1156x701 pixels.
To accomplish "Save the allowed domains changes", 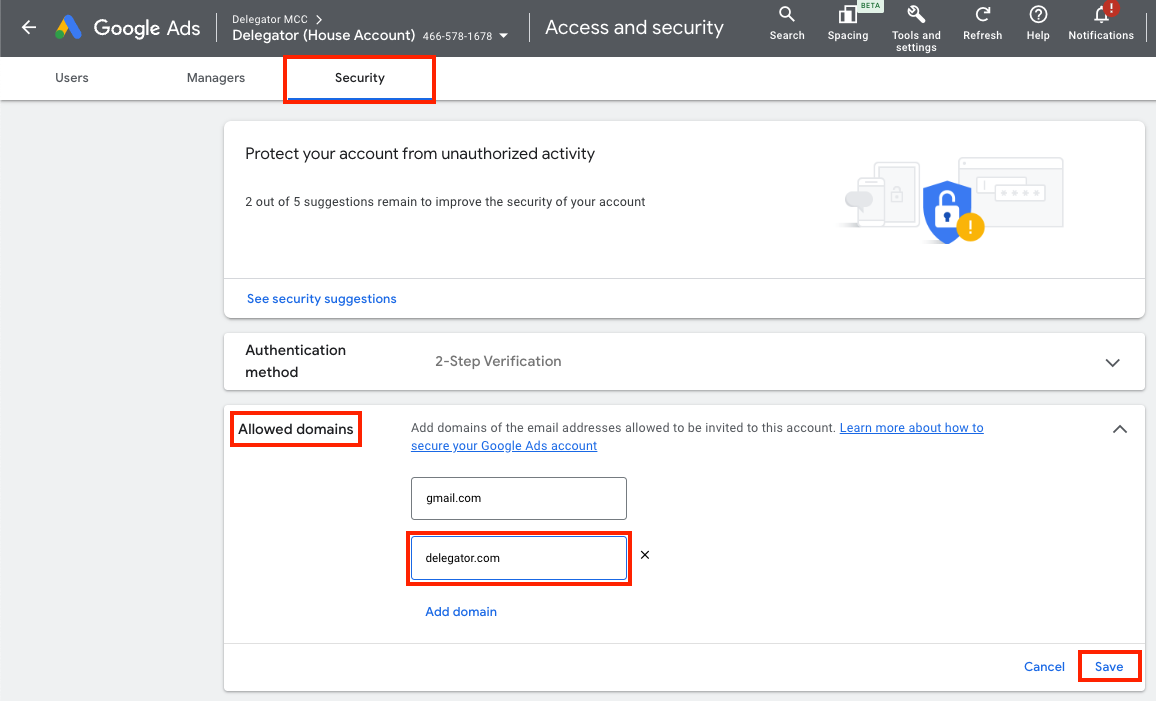I will pyautogui.click(x=1109, y=666).
